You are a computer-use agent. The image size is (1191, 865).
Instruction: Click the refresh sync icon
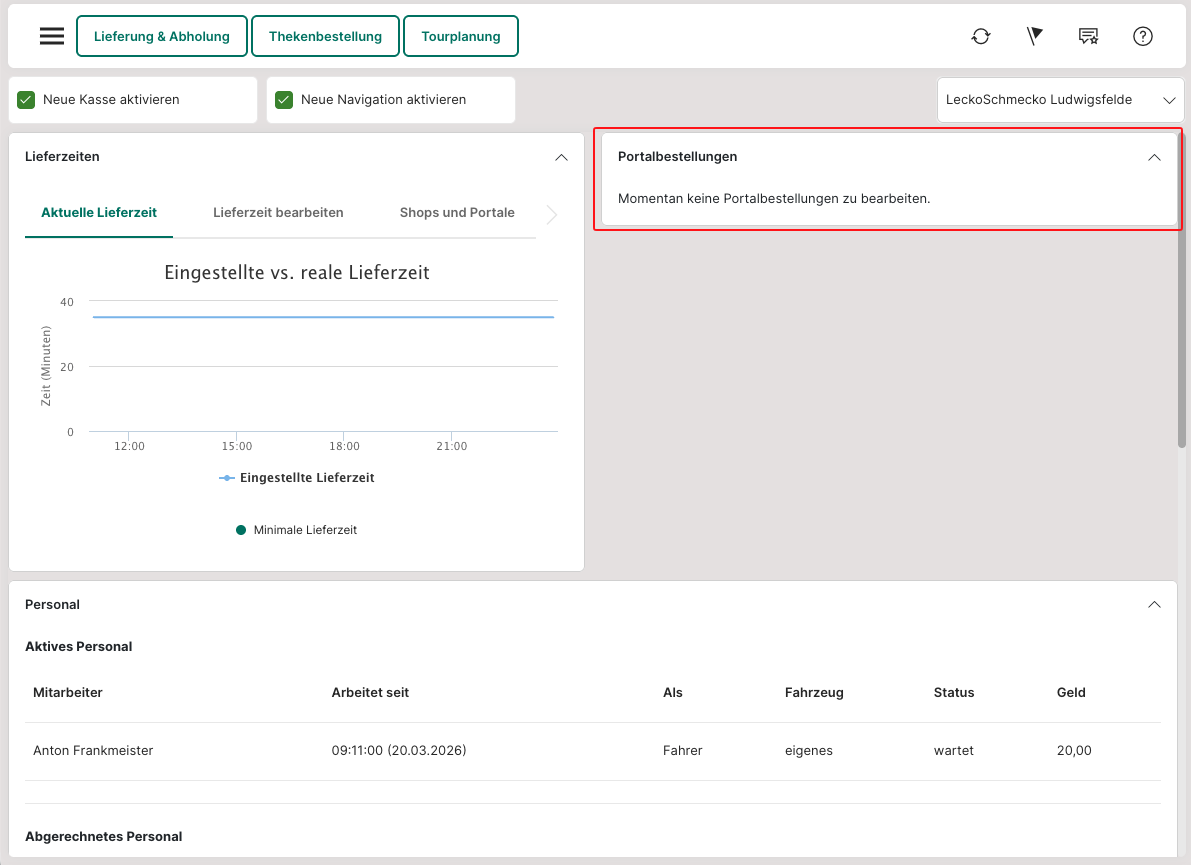pos(981,36)
